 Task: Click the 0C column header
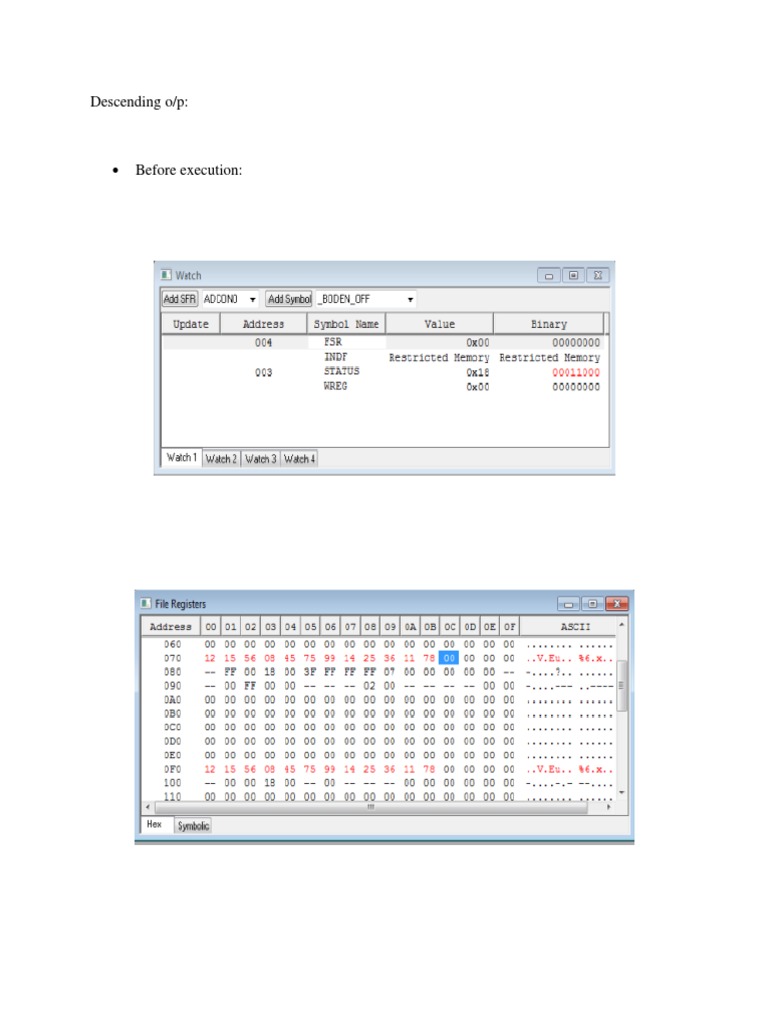pos(450,626)
